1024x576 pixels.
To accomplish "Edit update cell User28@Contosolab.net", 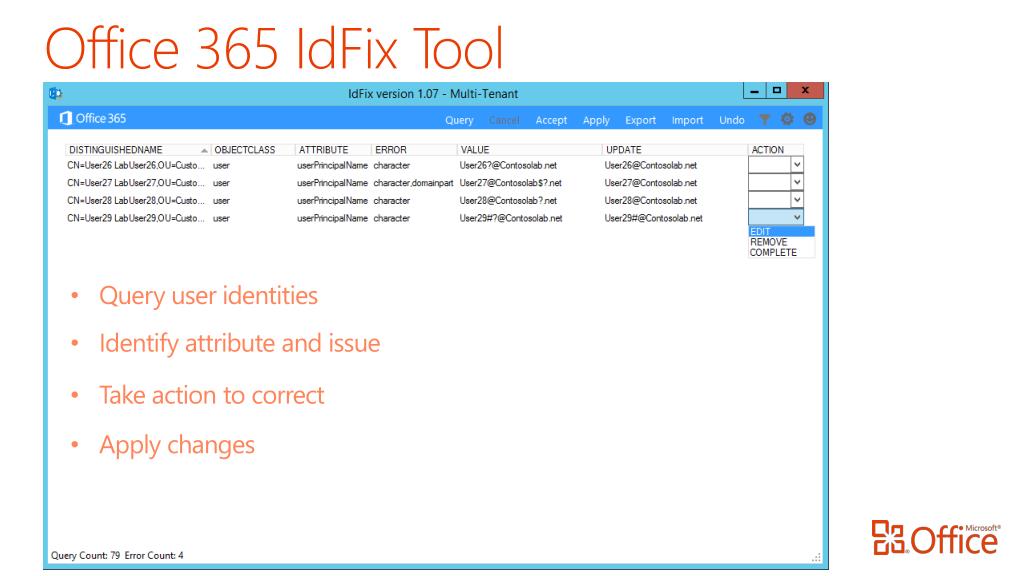I will pos(651,200).
